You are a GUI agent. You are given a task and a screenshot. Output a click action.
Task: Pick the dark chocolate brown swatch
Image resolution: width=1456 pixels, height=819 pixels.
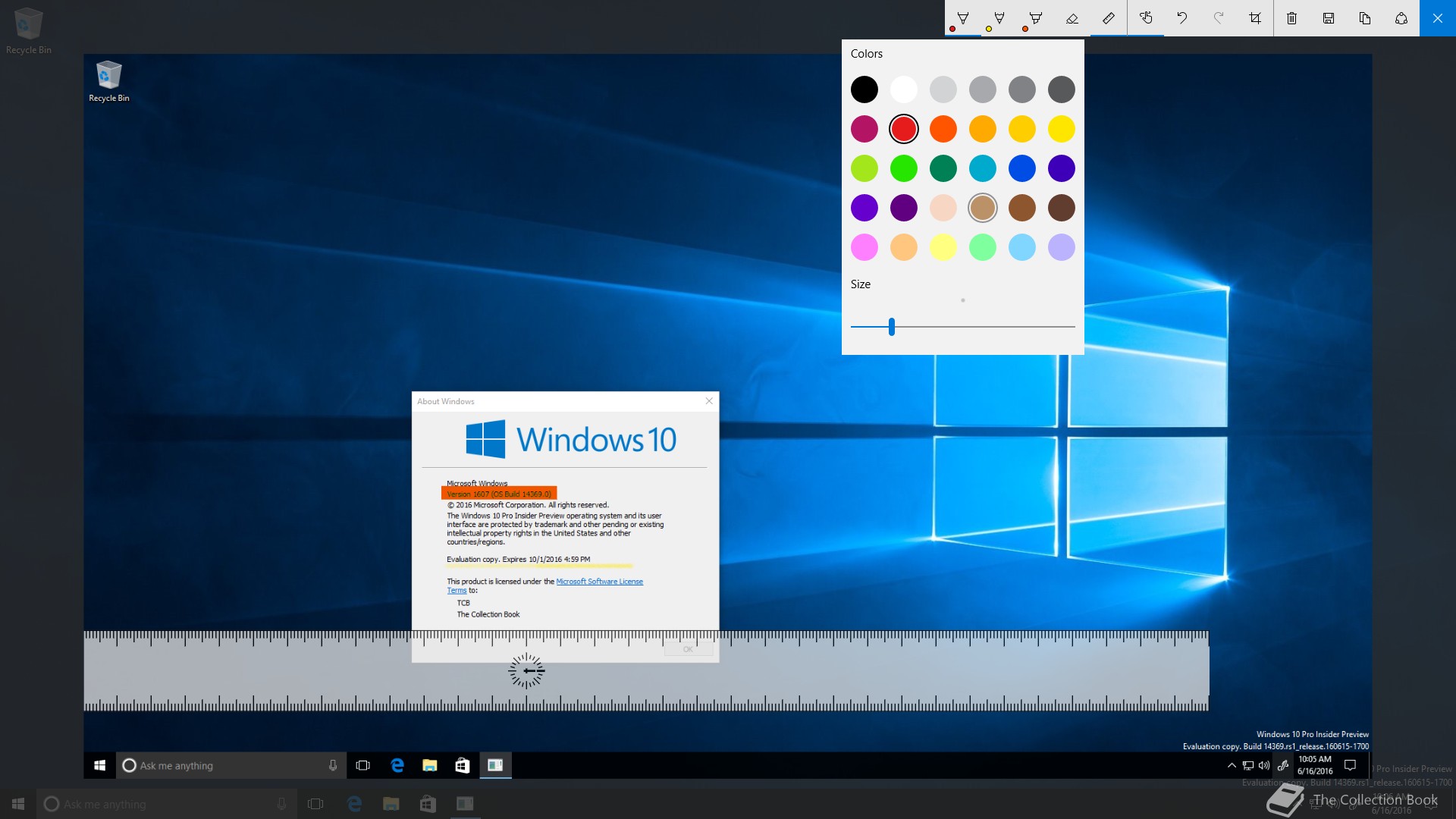click(1062, 208)
